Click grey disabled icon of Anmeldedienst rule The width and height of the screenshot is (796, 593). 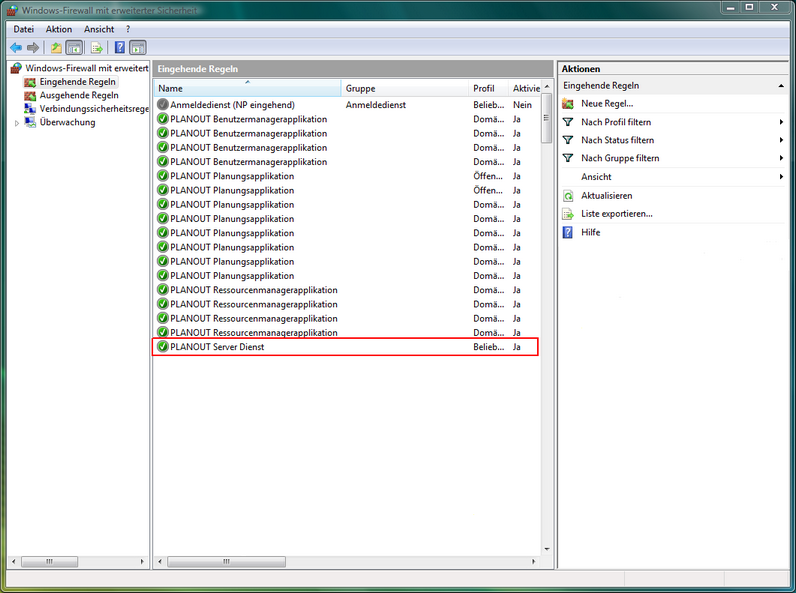coord(163,105)
